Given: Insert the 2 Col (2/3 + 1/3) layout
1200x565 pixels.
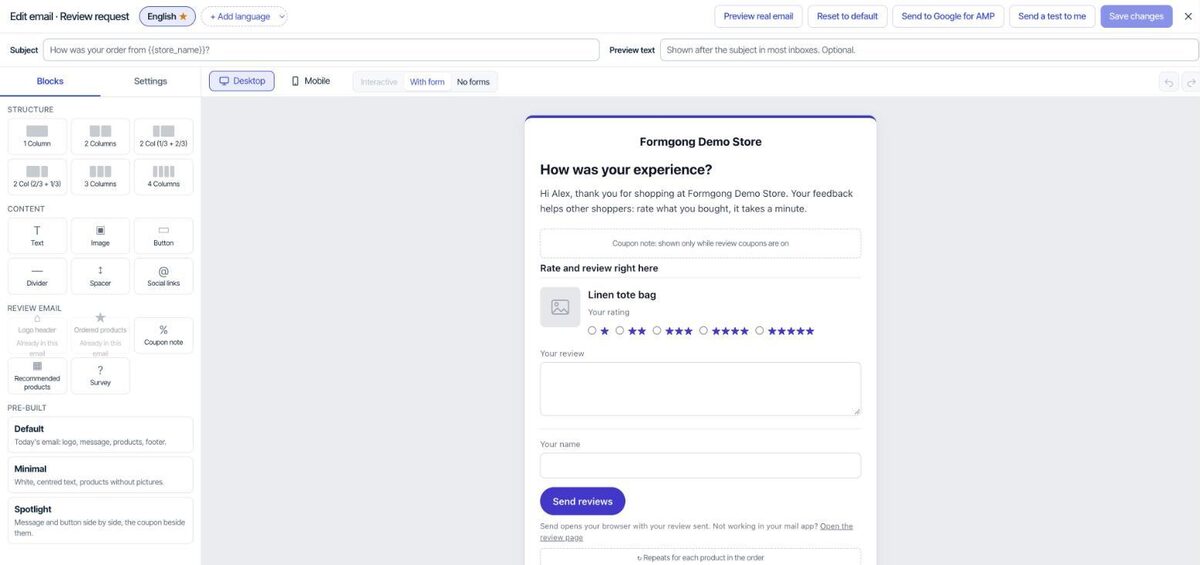Looking at the screenshot, I should click(x=37, y=177).
